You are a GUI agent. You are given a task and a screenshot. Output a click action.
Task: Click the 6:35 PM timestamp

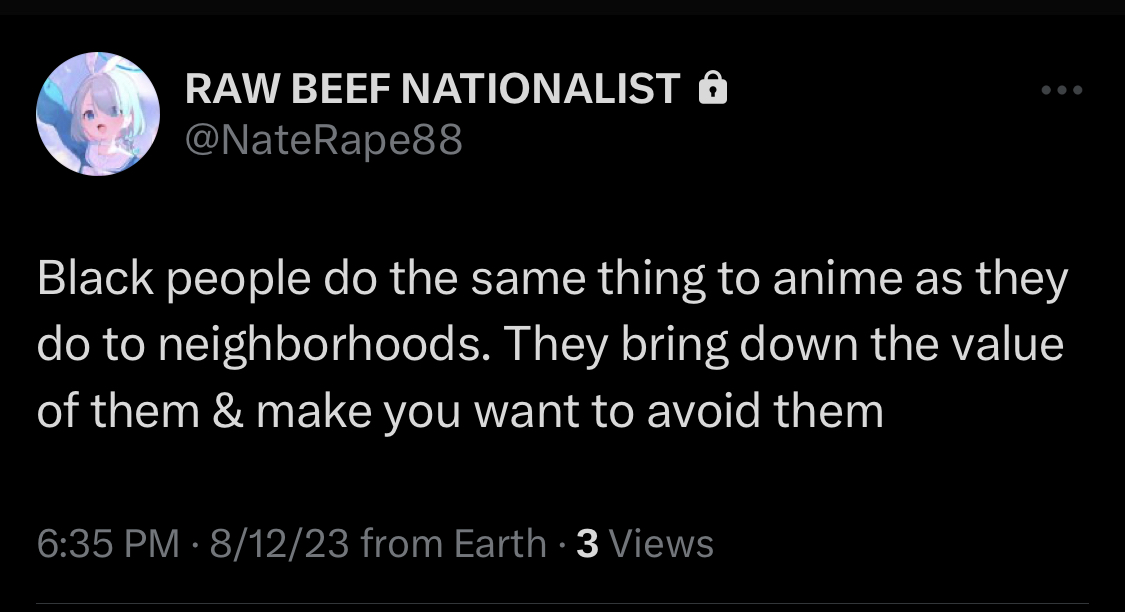(x=108, y=544)
